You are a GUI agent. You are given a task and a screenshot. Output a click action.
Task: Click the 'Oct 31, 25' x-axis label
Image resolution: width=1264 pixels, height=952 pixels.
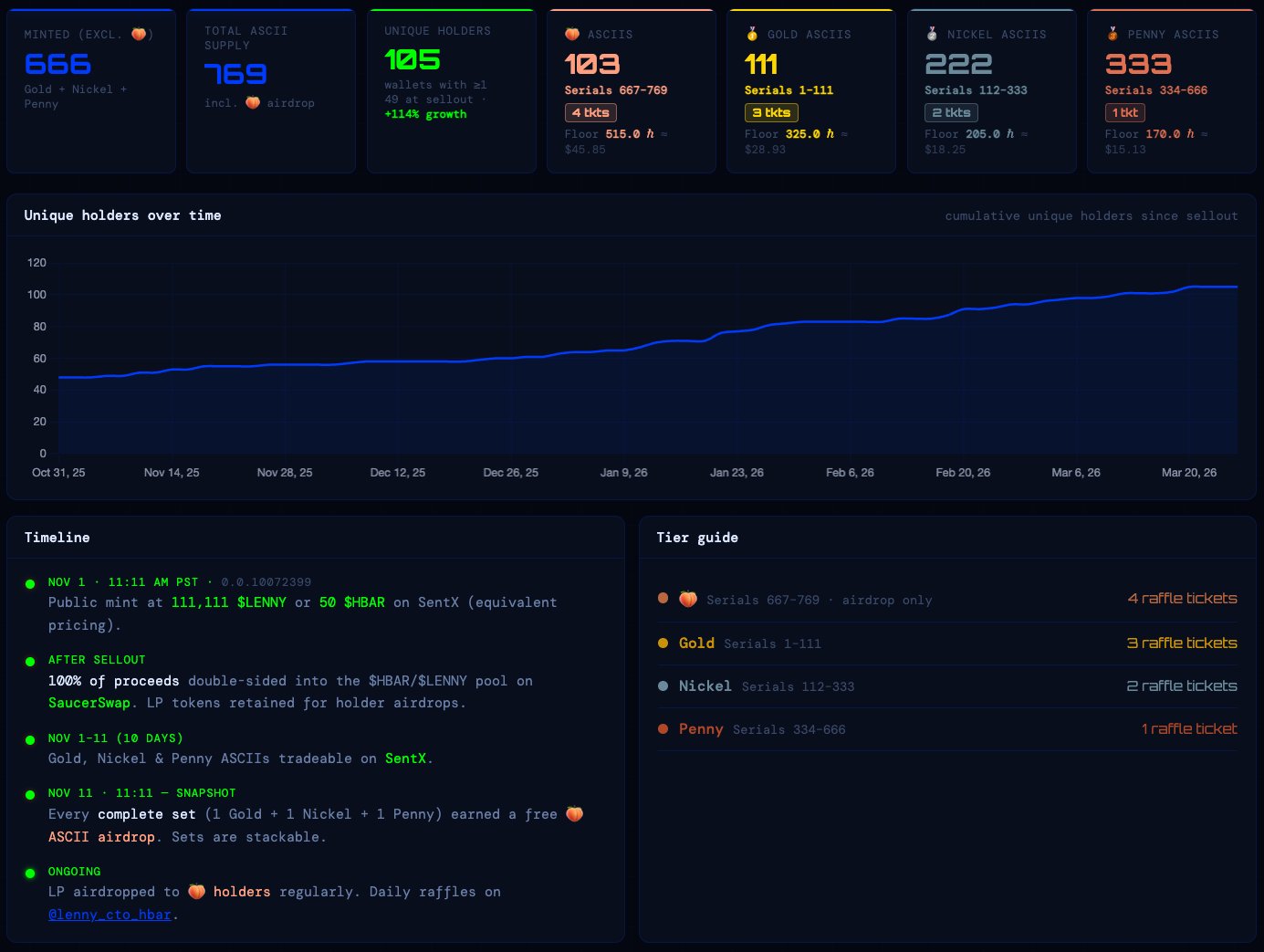point(58,473)
